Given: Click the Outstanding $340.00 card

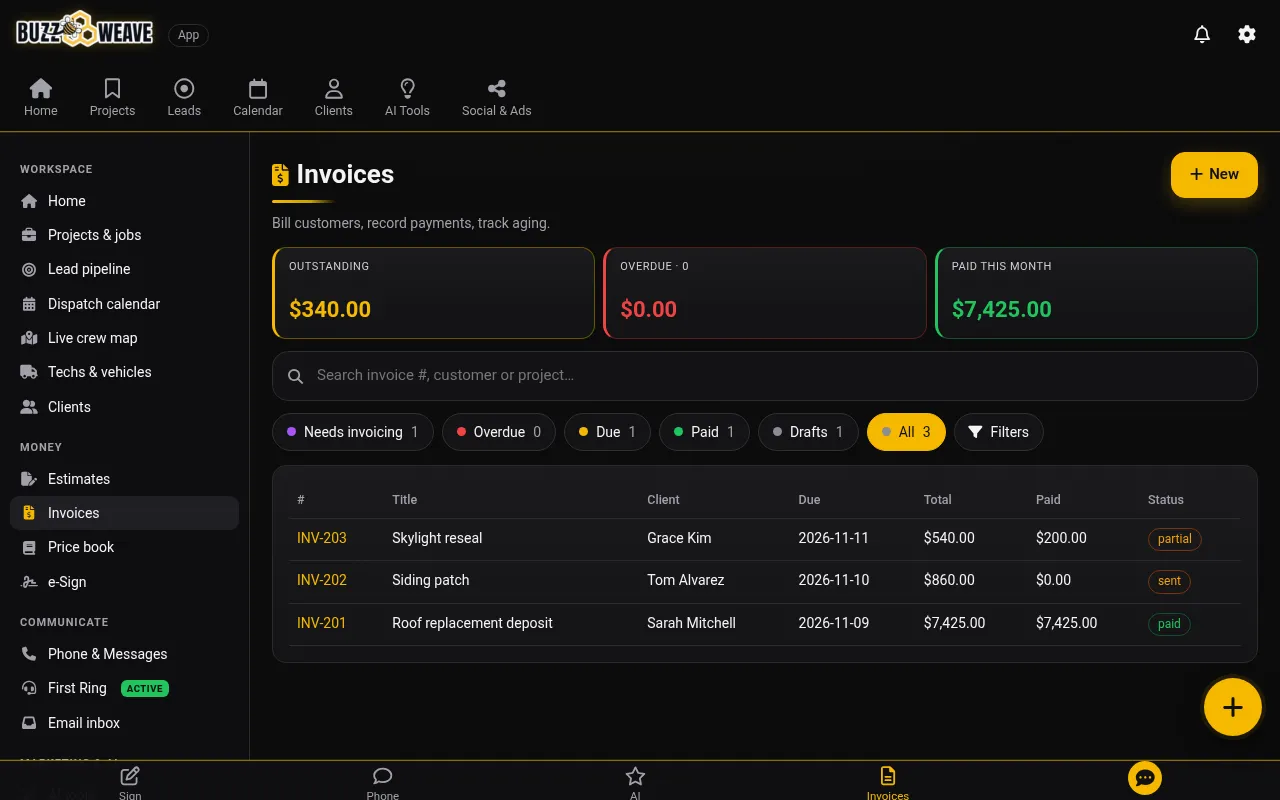Looking at the screenshot, I should click(x=434, y=293).
